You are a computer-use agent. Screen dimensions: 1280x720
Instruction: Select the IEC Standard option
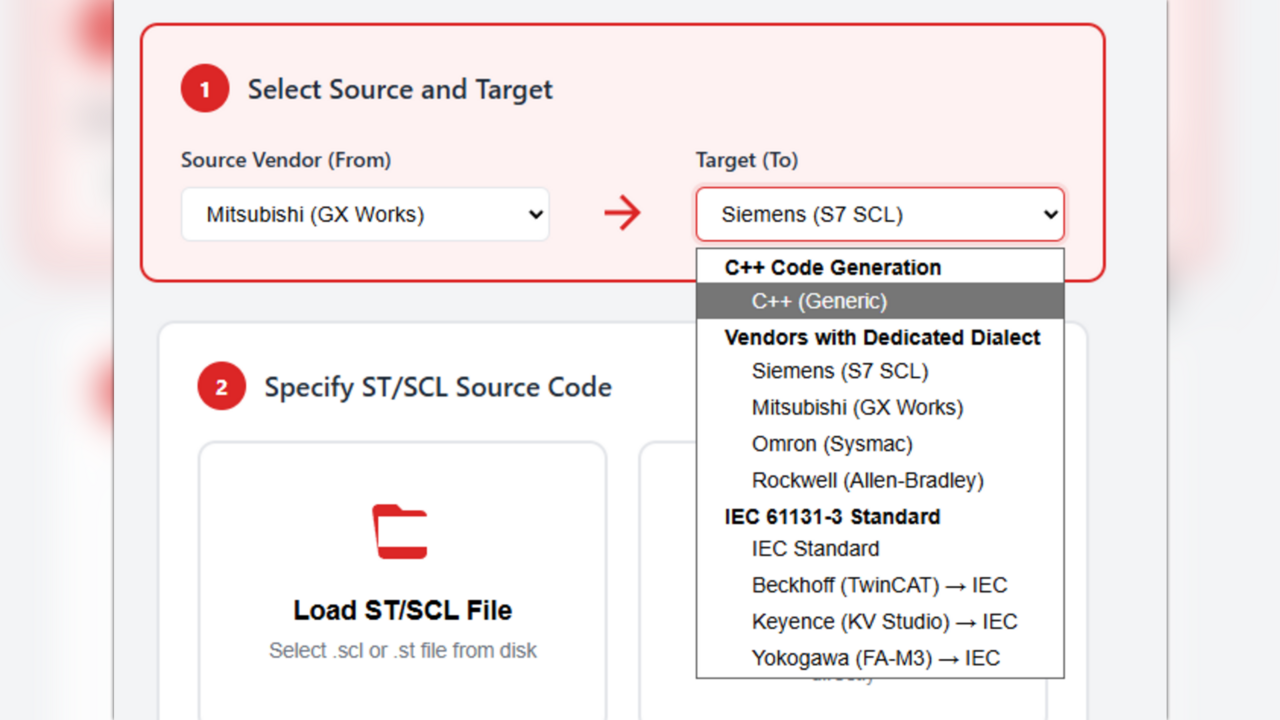(x=815, y=549)
